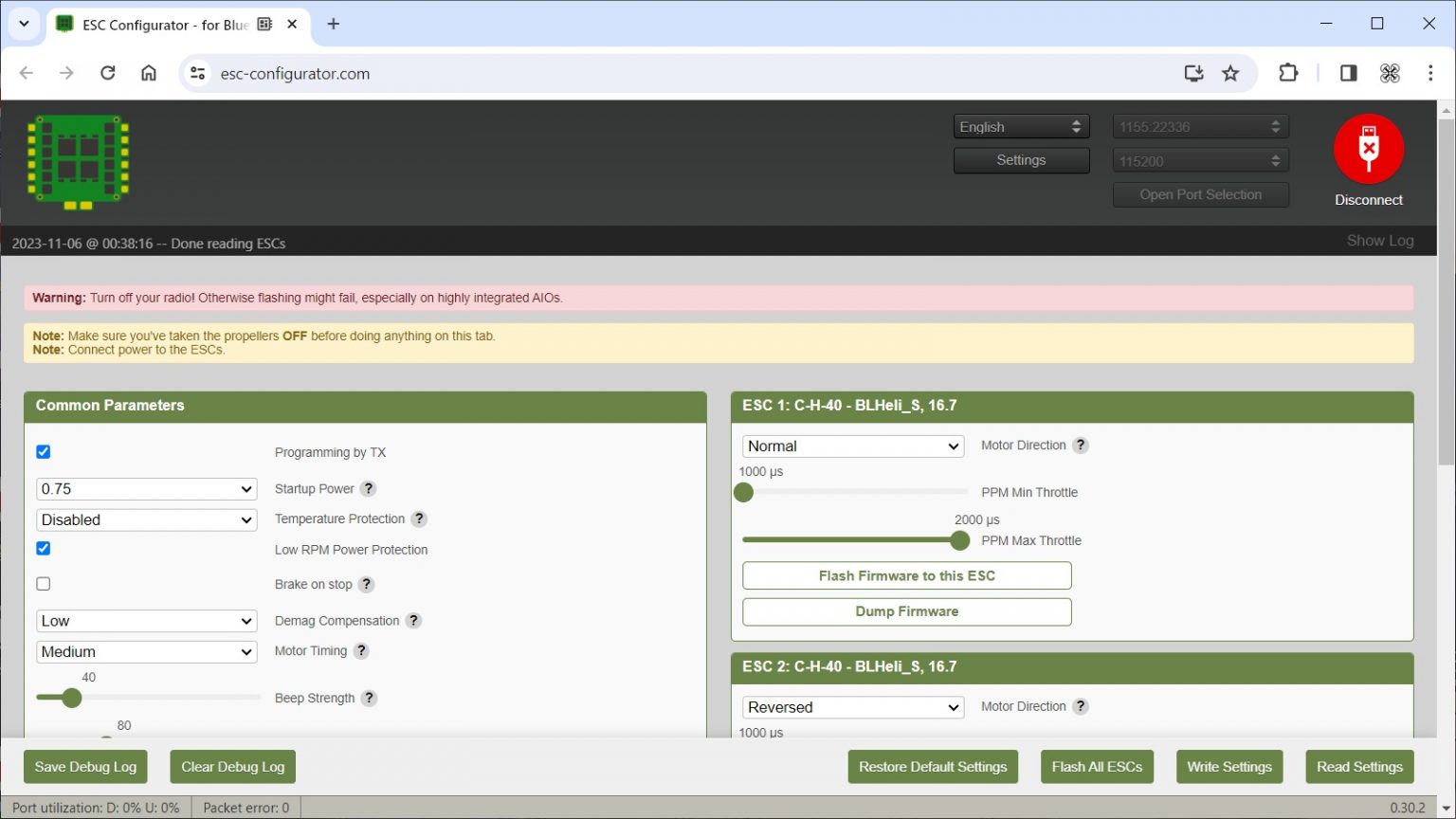Click Save Debug Log button
This screenshot has width=1456, height=819.
pyautogui.click(x=85, y=767)
